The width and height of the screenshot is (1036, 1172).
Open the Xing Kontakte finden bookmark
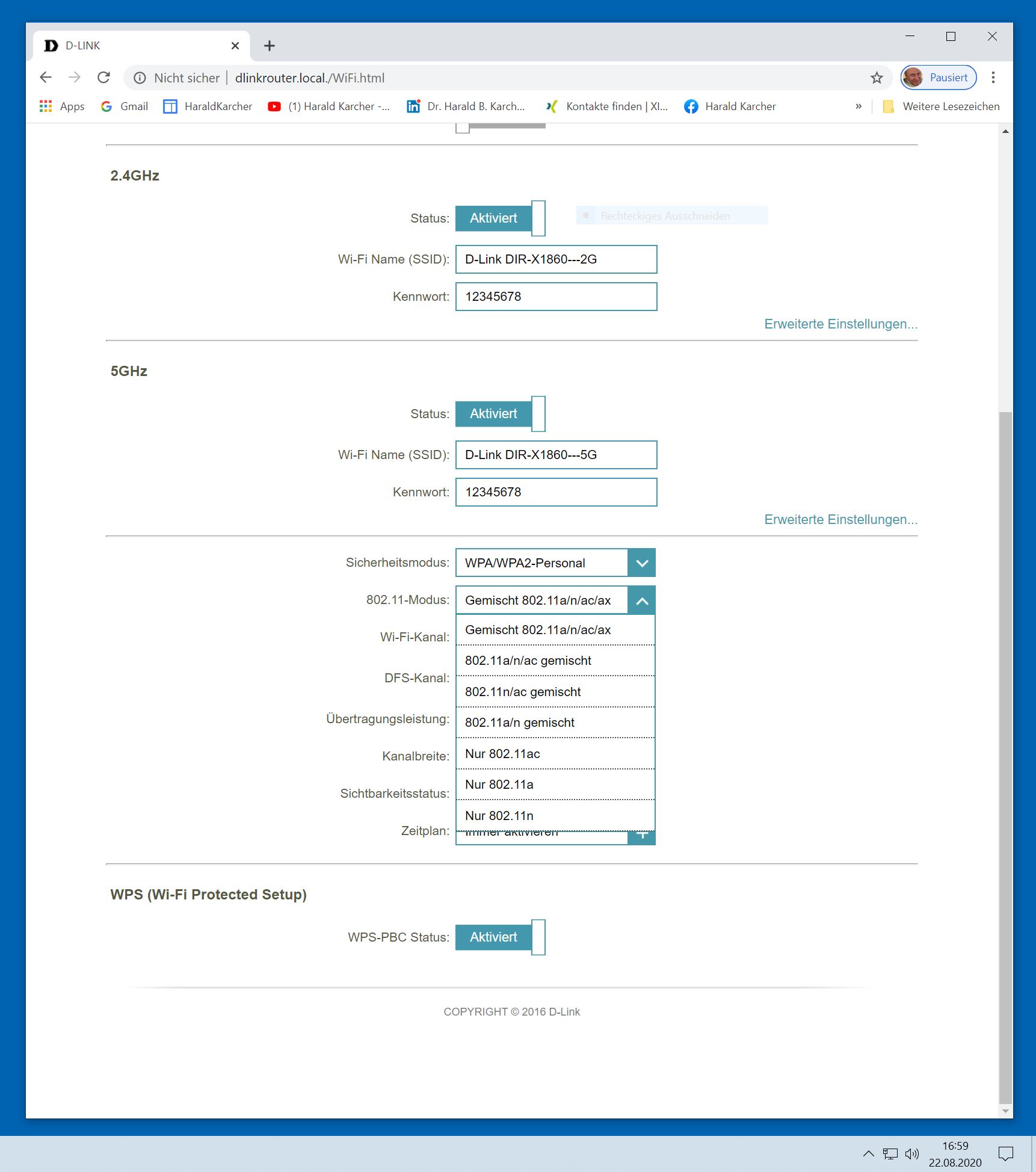606,106
